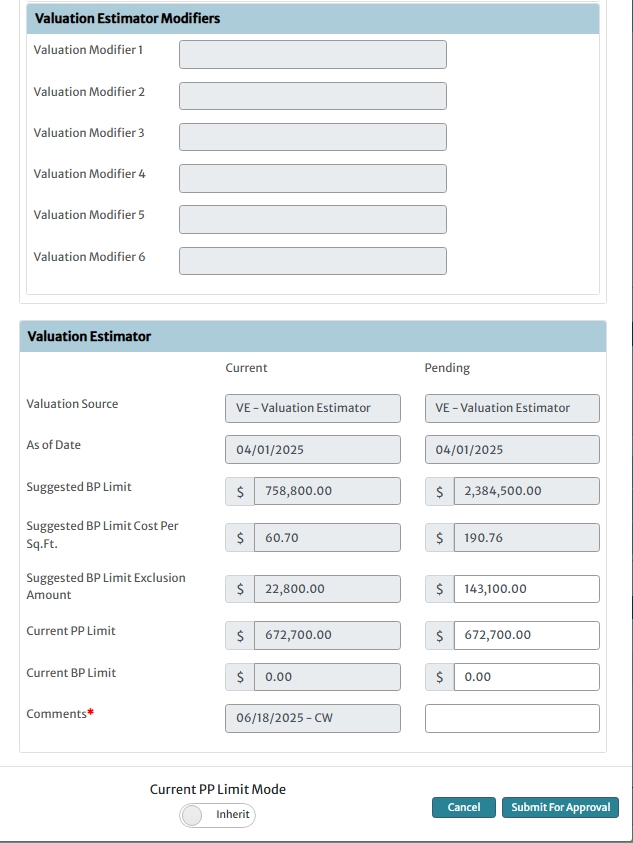633x843 pixels.
Task: Toggle the Current PP Limit Mode Inherit switch
Action: click(x=217, y=815)
